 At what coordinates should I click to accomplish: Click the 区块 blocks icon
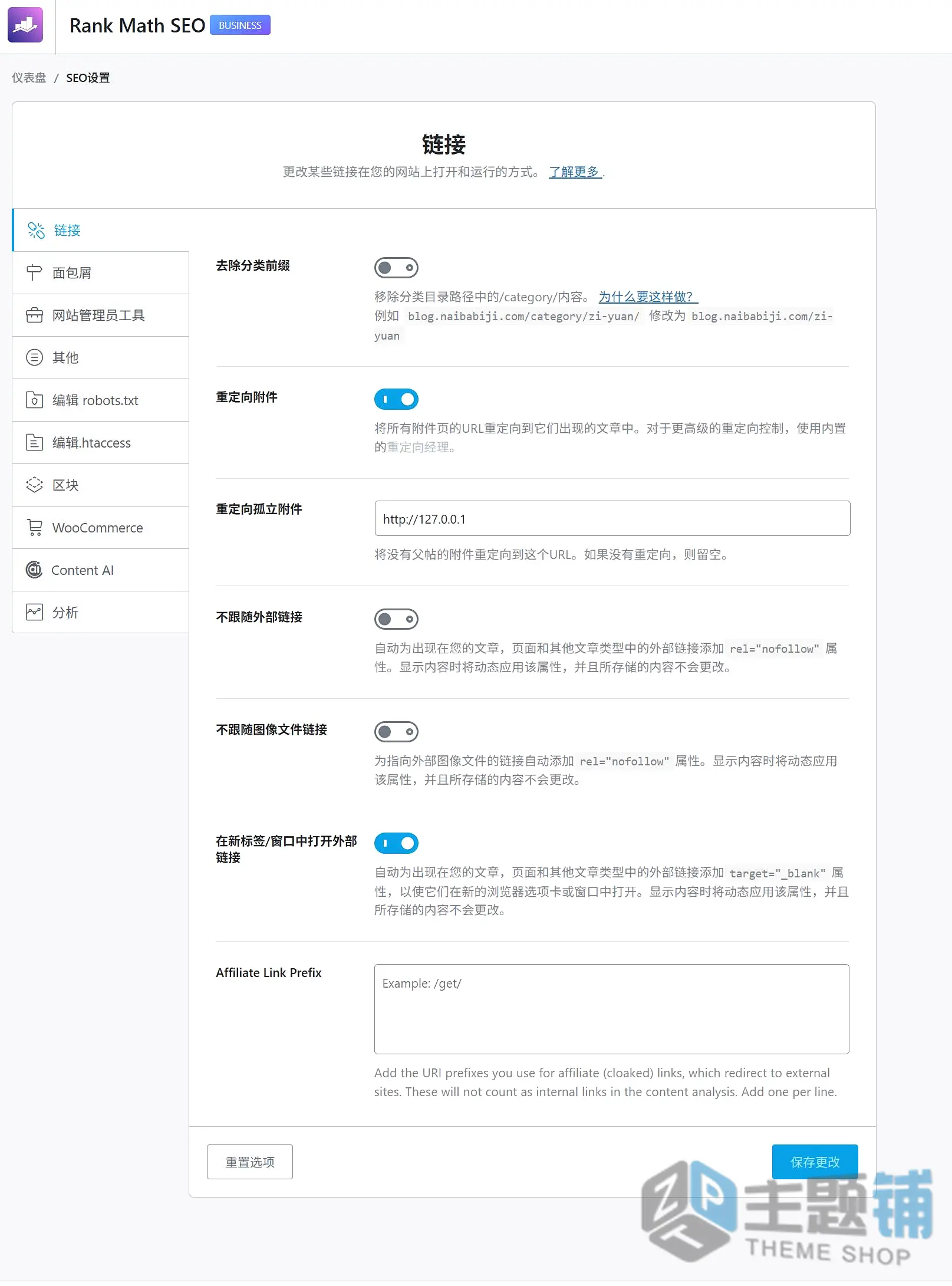(x=34, y=485)
